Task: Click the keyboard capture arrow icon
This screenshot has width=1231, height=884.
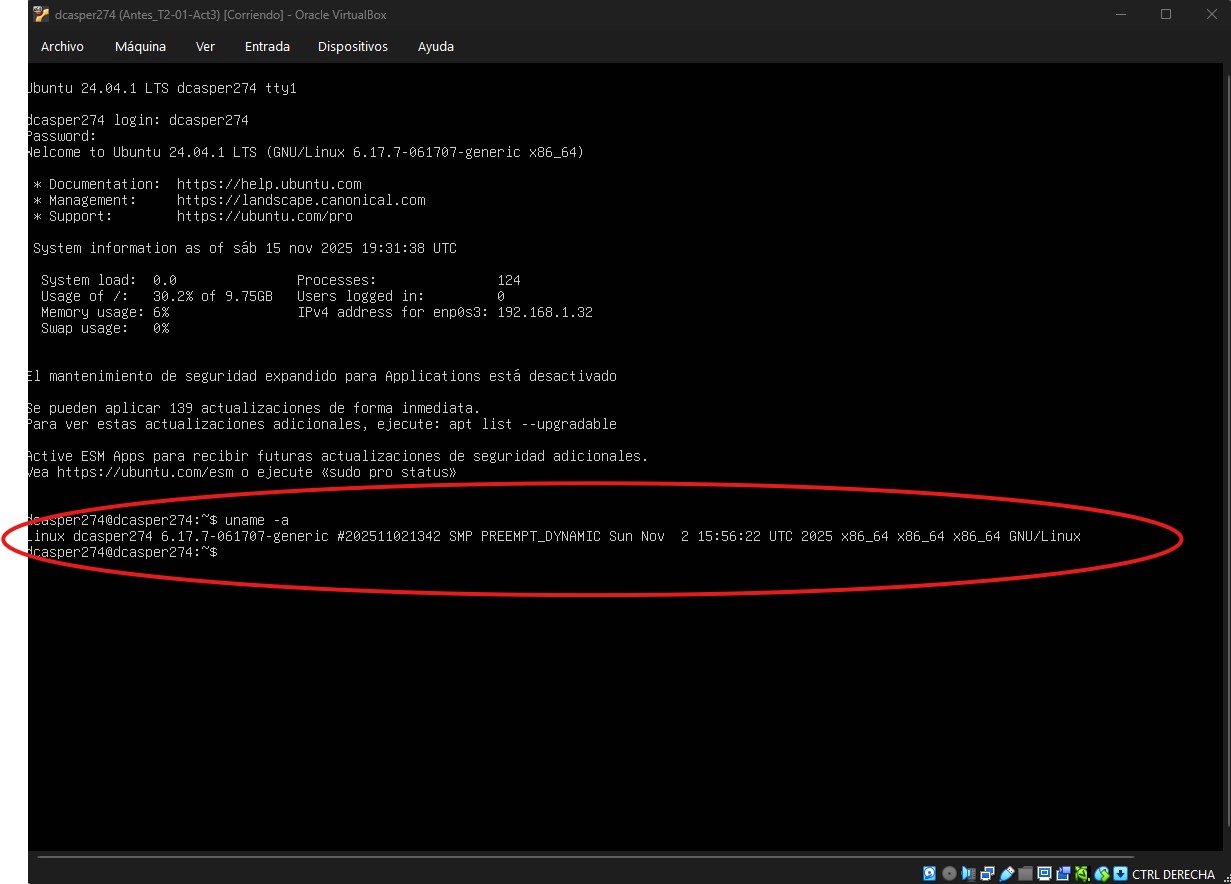Action: pyautogui.click(x=1120, y=873)
